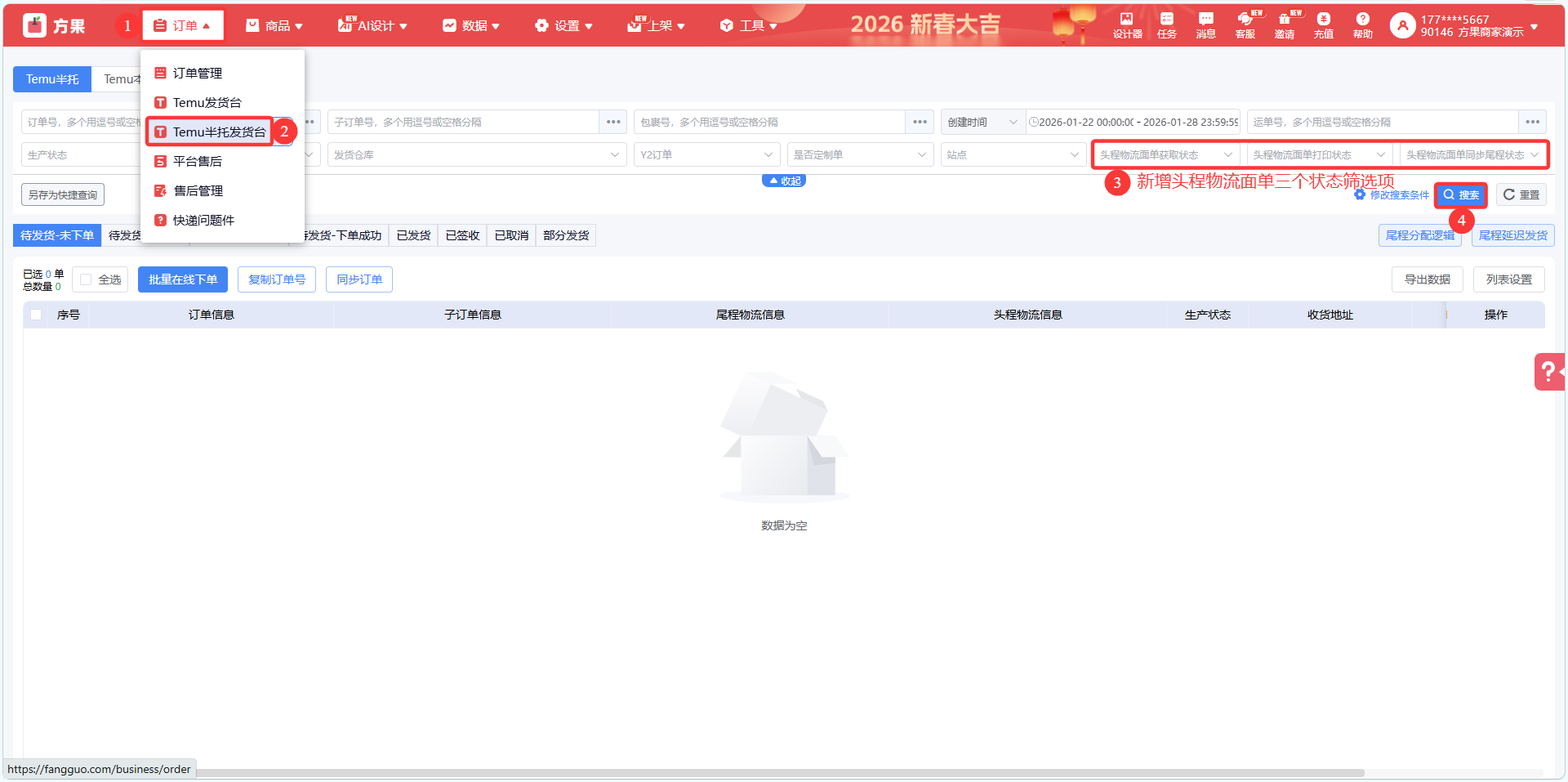Check the 全选 select-all checkbox
Viewport: 1568px width, 782px height.
pos(86,279)
